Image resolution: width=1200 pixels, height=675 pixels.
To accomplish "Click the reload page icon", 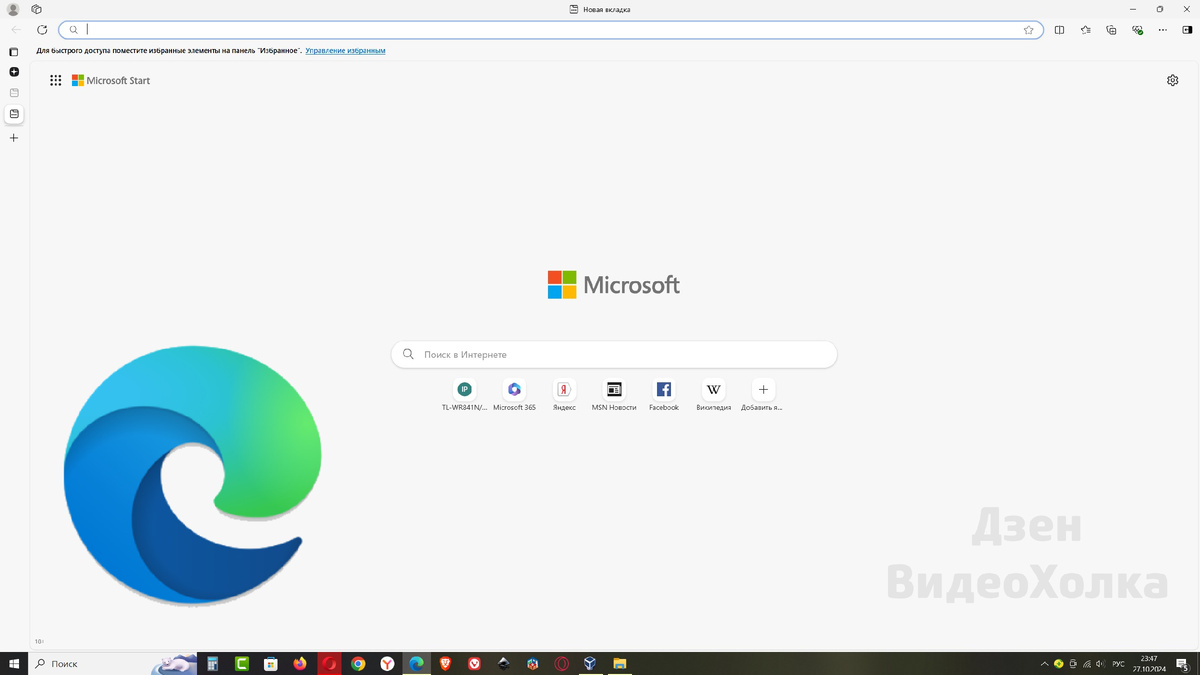I will point(40,30).
